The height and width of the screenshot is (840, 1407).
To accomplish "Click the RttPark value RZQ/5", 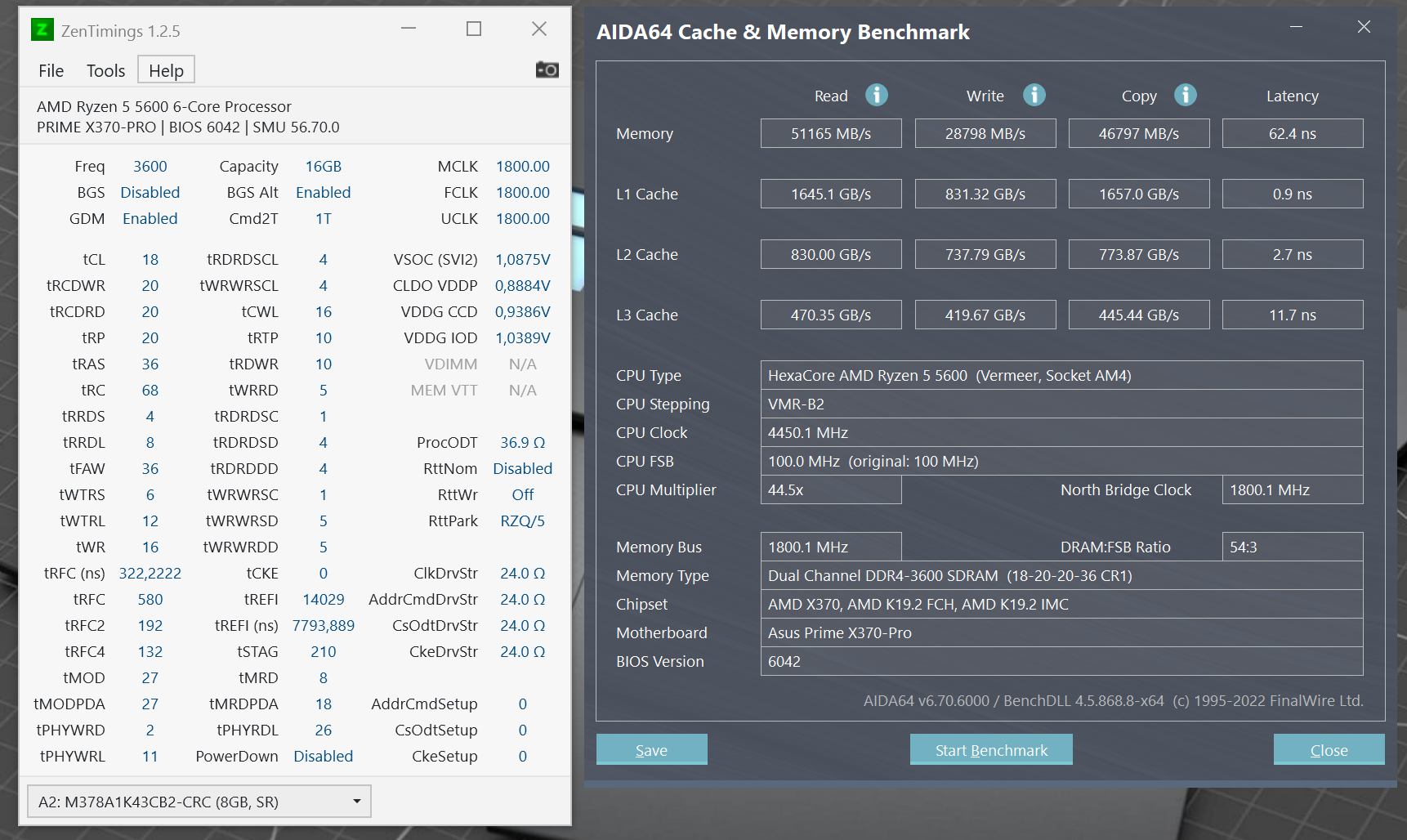I will tap(523, 521).
